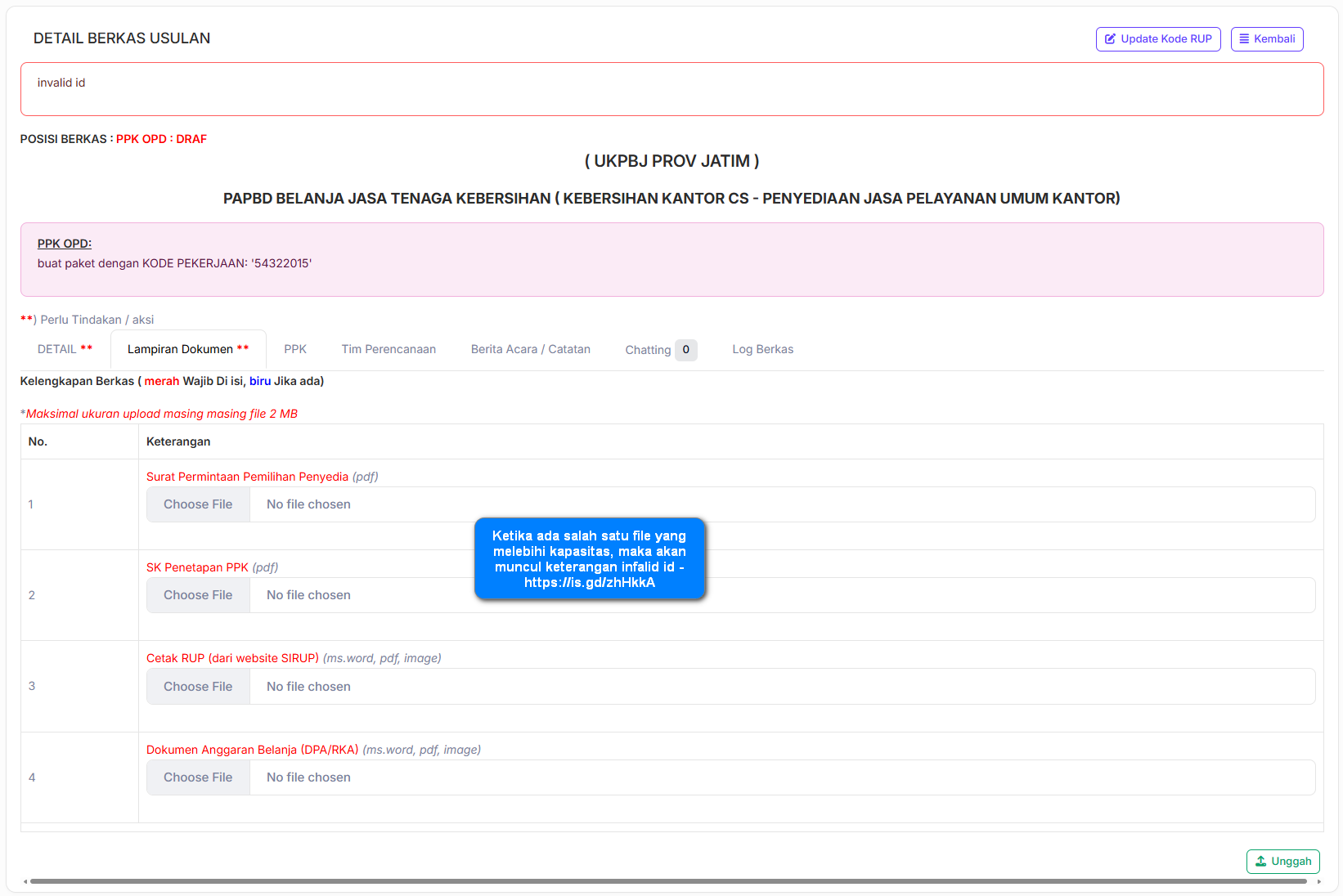This screenshot has height=896, width=1343.
Task: Open the Chatting tab
Action: coord(648,350)
